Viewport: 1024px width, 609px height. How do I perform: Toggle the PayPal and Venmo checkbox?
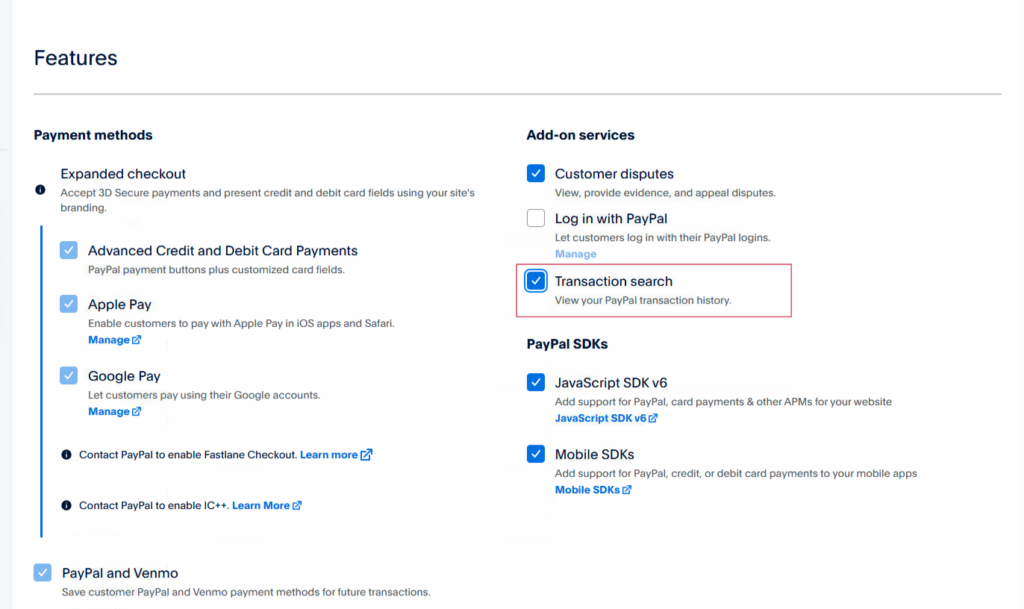[43, 573]
